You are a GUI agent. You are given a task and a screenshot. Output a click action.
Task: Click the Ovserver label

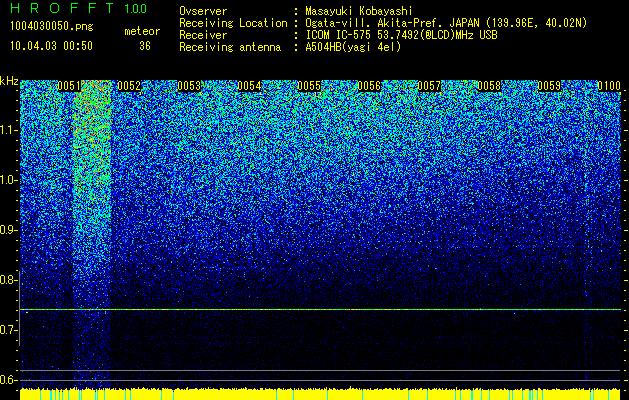click(x=203, y=11)
